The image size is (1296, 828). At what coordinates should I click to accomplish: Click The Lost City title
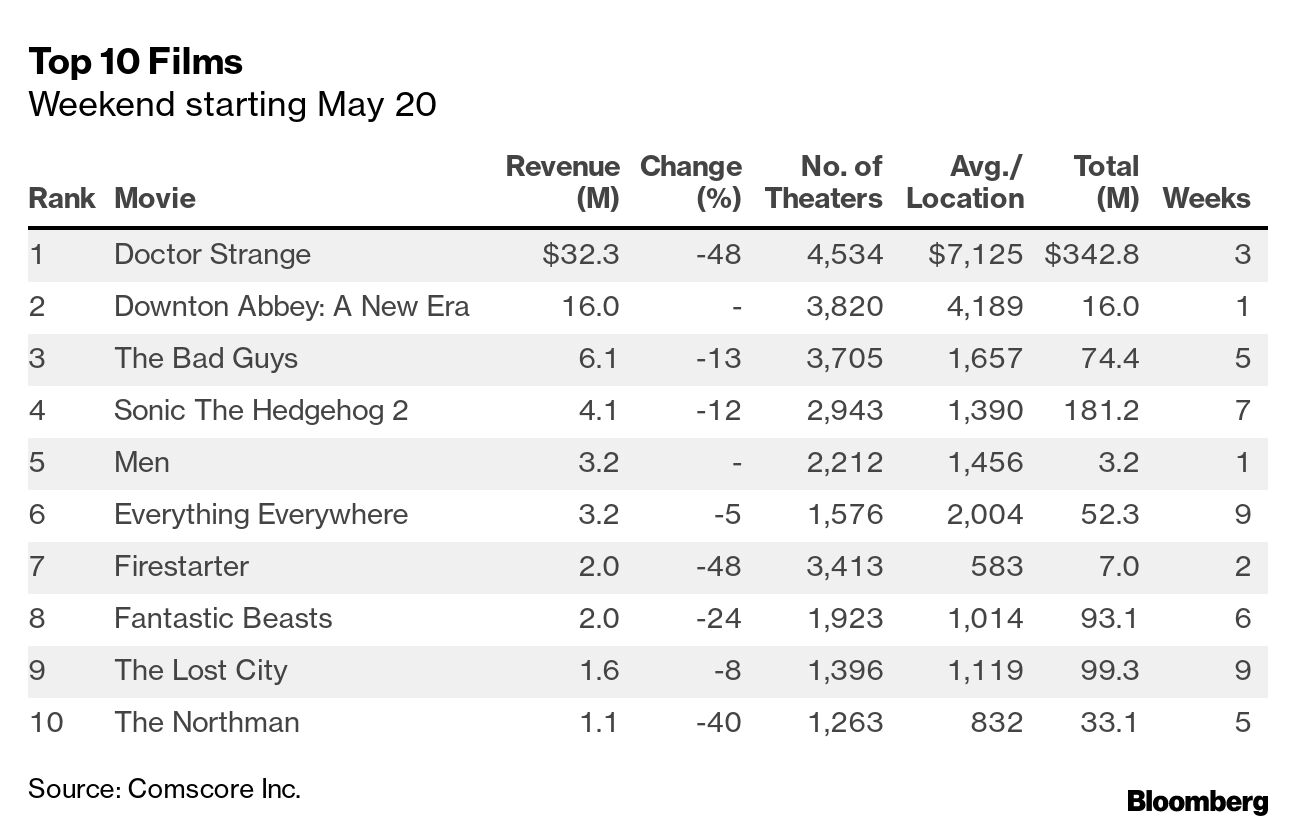click(x=200, y=670)
